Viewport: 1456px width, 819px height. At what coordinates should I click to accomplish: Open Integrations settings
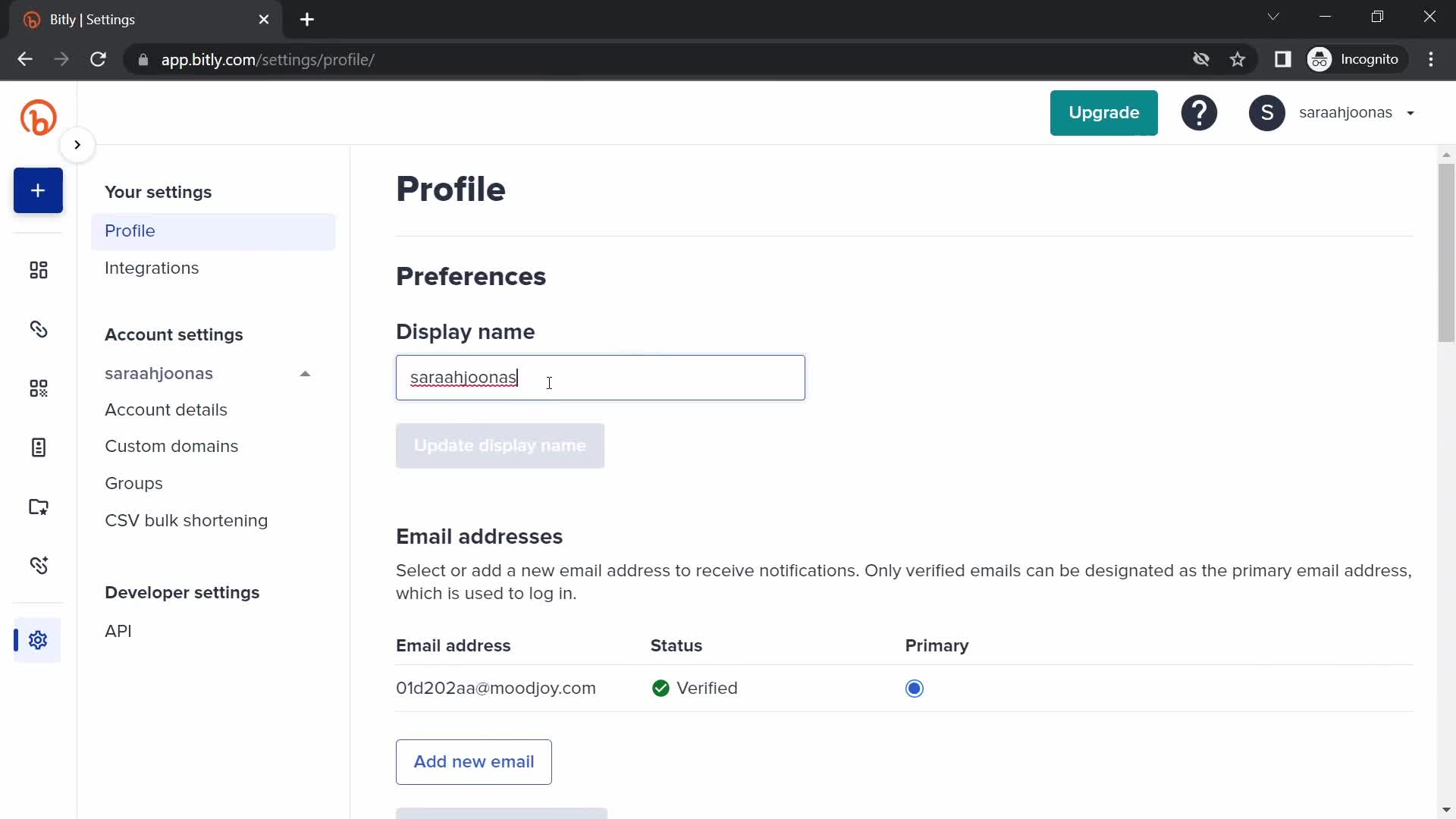click(152, 268)
